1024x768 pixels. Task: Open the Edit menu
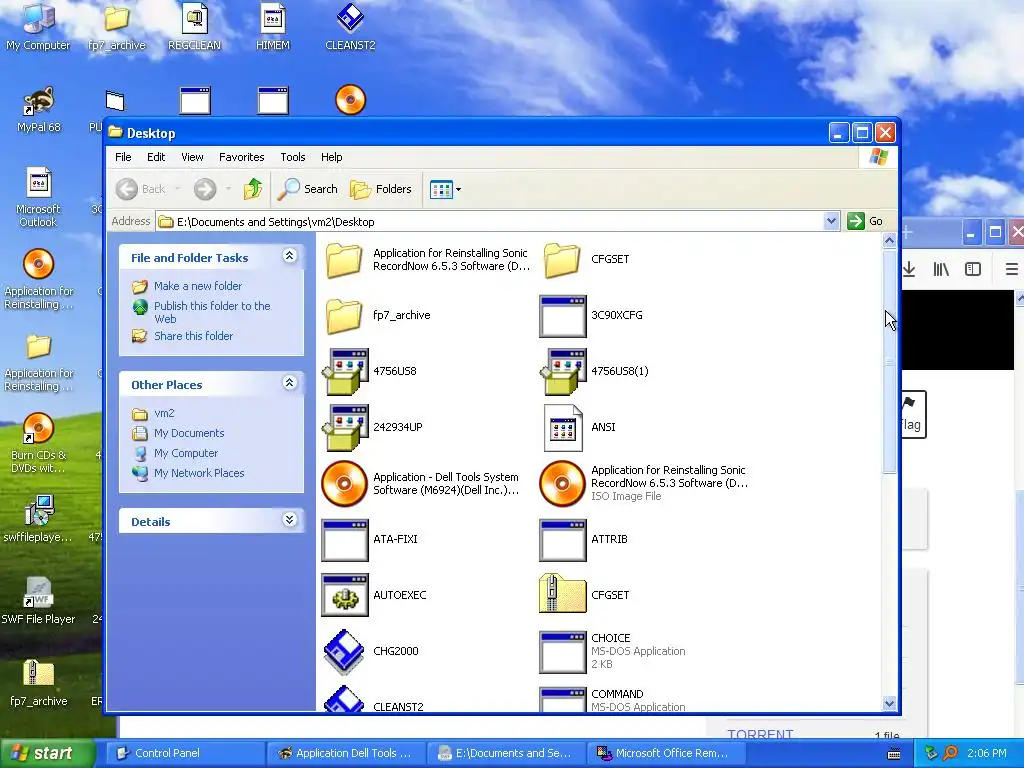coord(155,157)
